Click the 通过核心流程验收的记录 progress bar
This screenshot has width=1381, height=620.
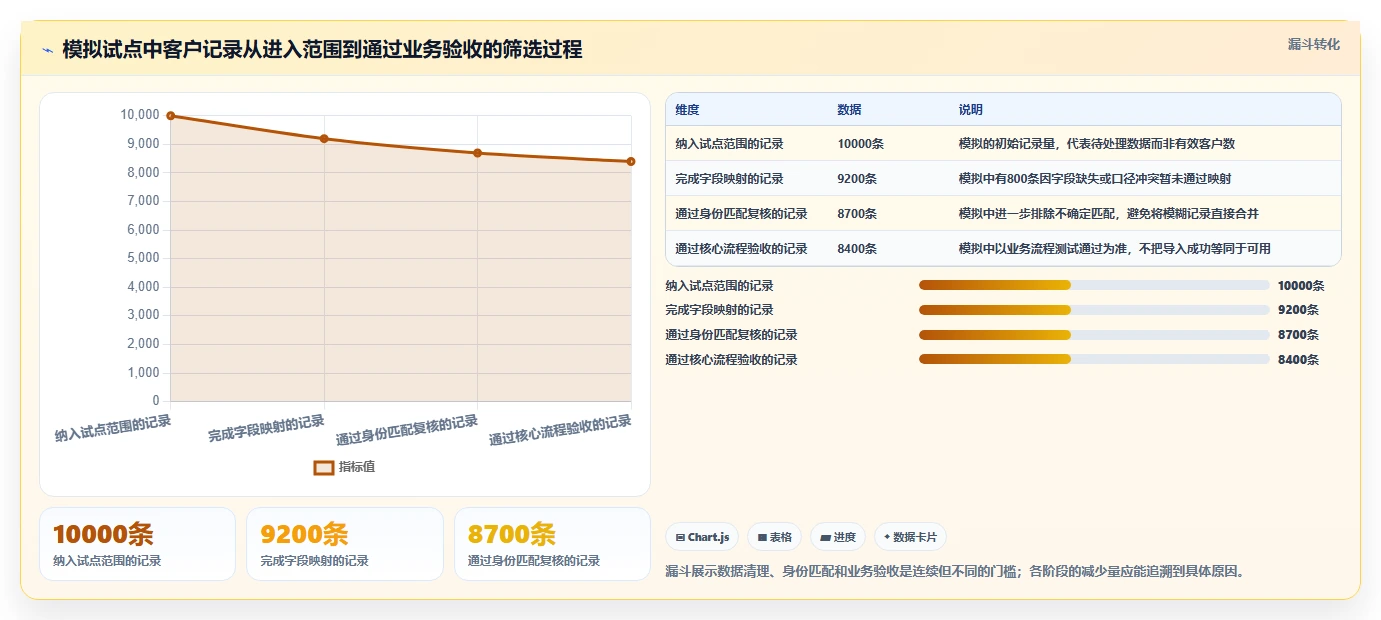[1094, 360]
